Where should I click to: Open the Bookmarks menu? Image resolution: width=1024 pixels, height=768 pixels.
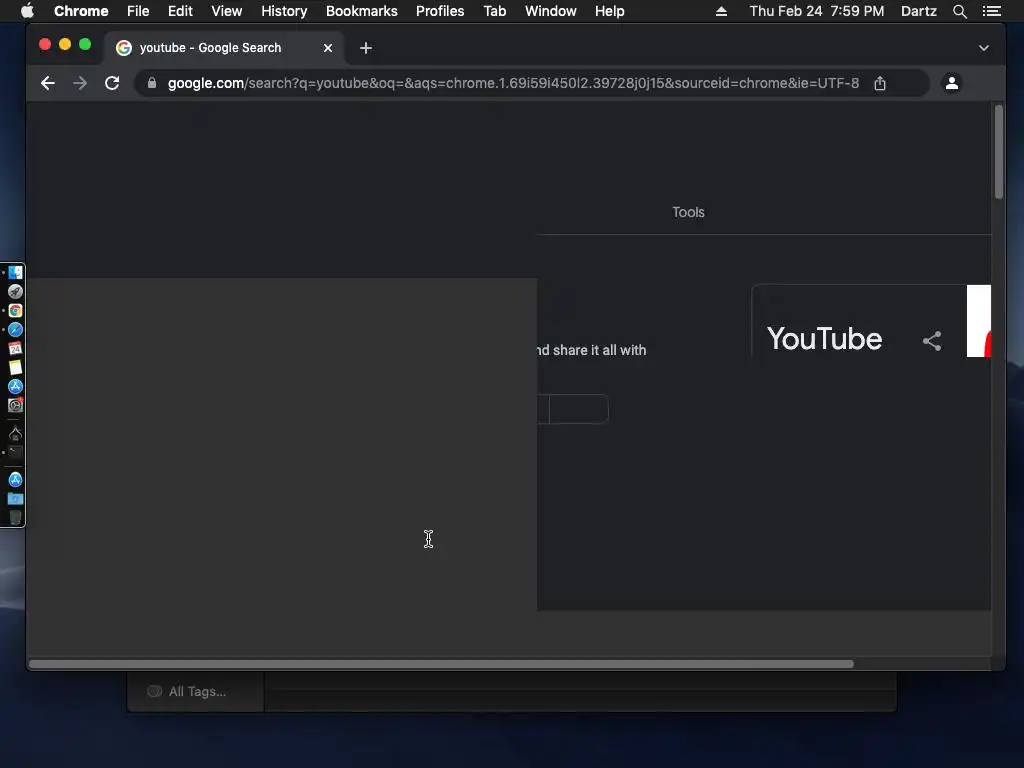(x=362, y=11)
